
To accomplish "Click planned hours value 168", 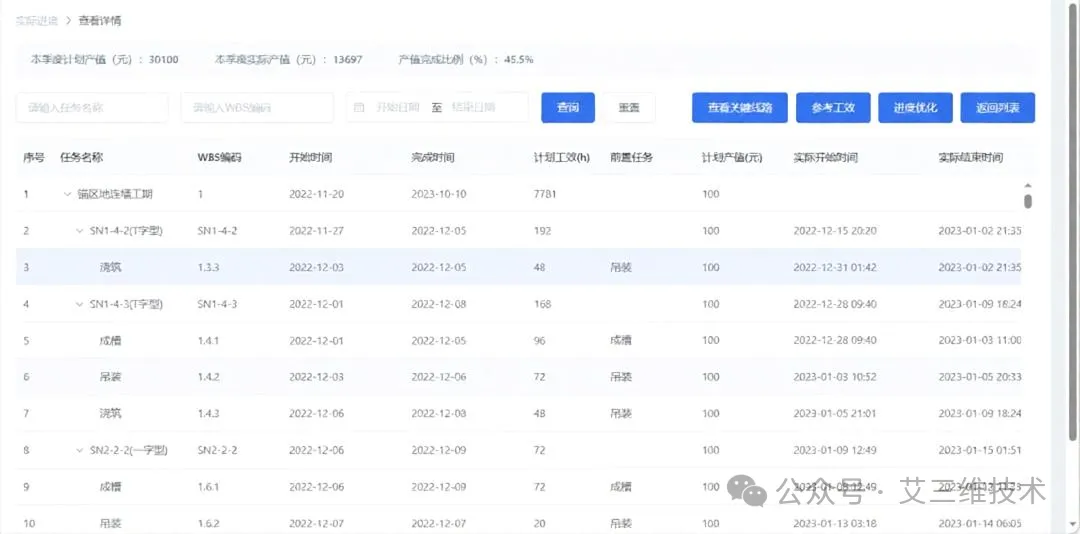I will pos(542,304).
